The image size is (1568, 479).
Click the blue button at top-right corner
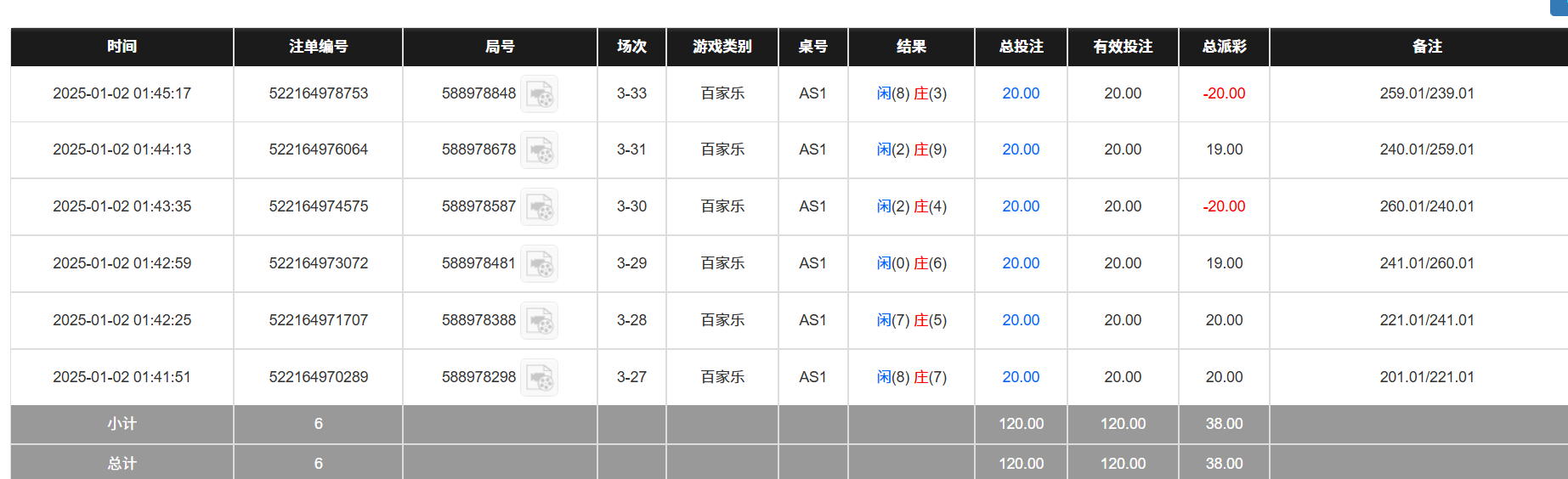pos(1560,7)
